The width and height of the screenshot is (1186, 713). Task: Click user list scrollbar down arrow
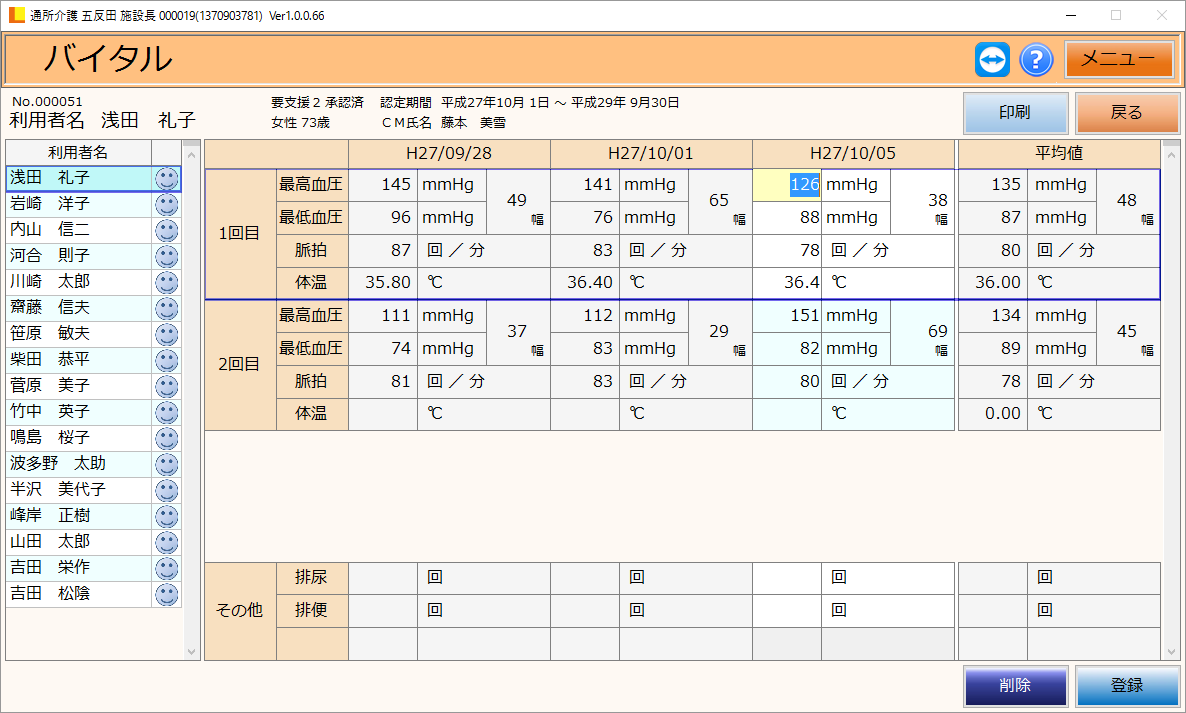point(191,651)
